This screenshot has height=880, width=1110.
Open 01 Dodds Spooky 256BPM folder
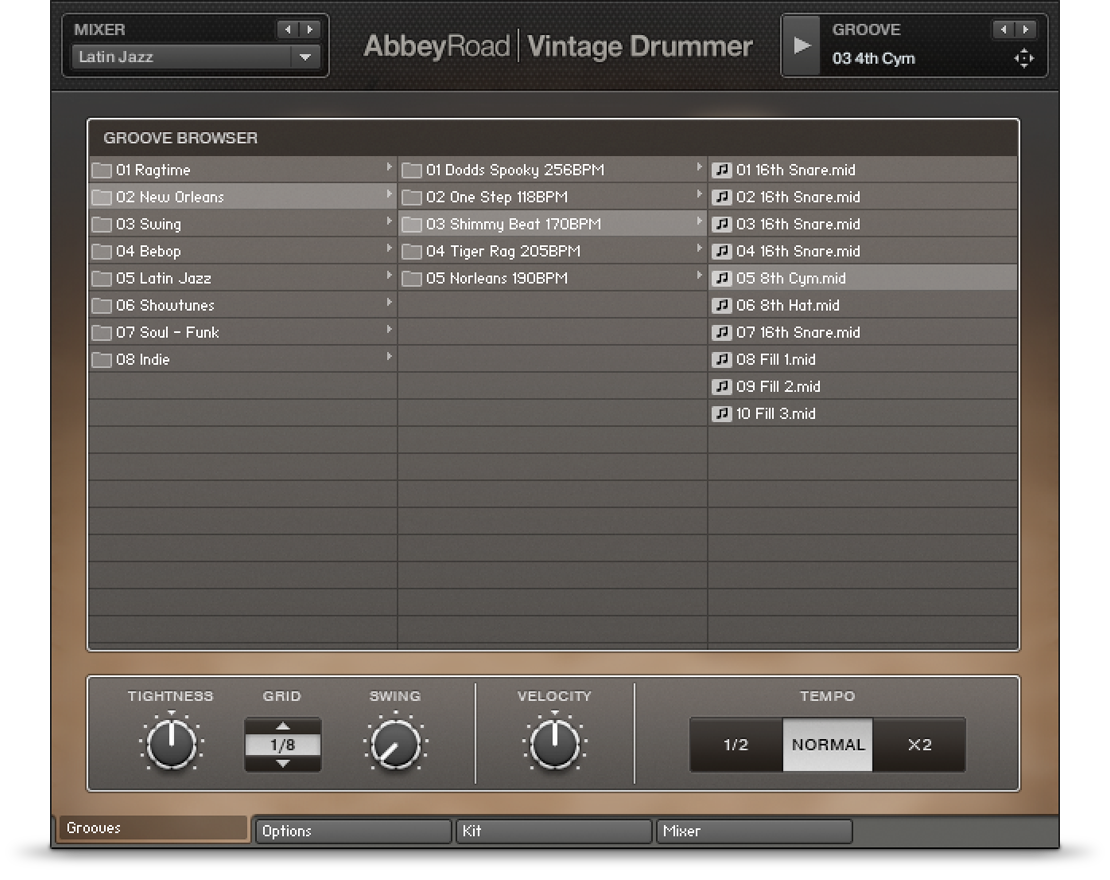coord(552,170)
